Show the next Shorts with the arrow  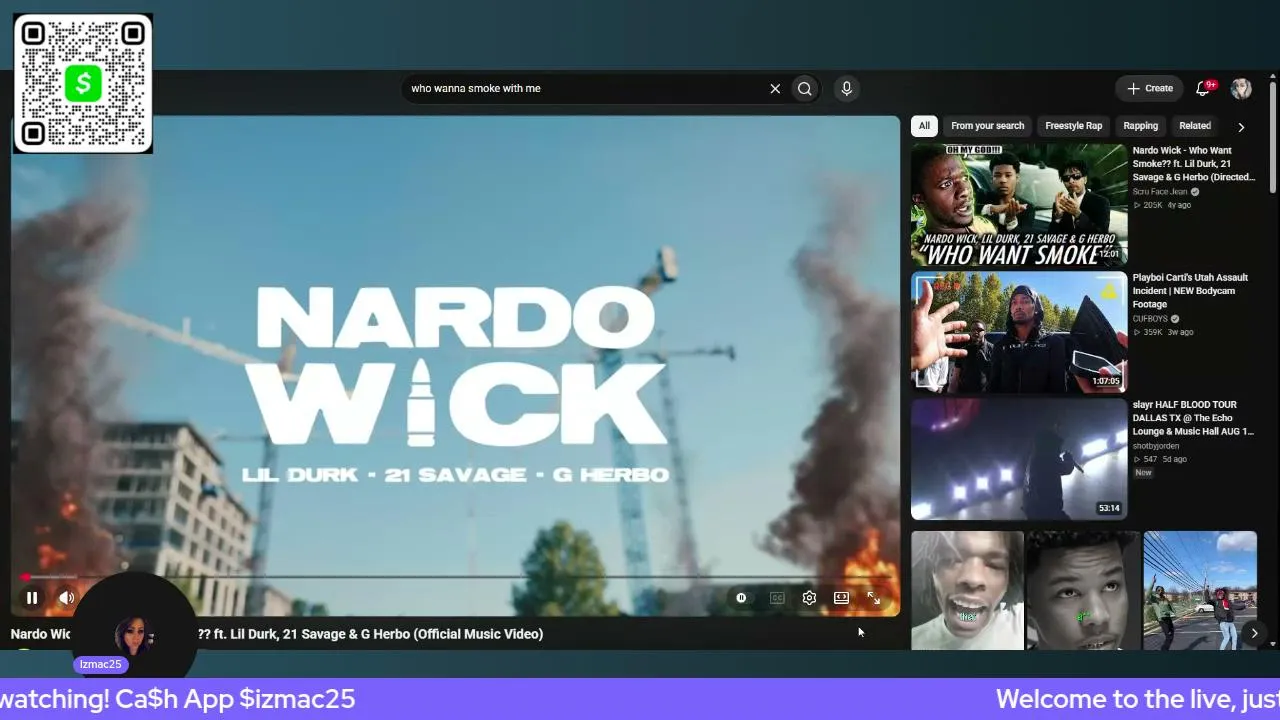[x=1254, y=633]
